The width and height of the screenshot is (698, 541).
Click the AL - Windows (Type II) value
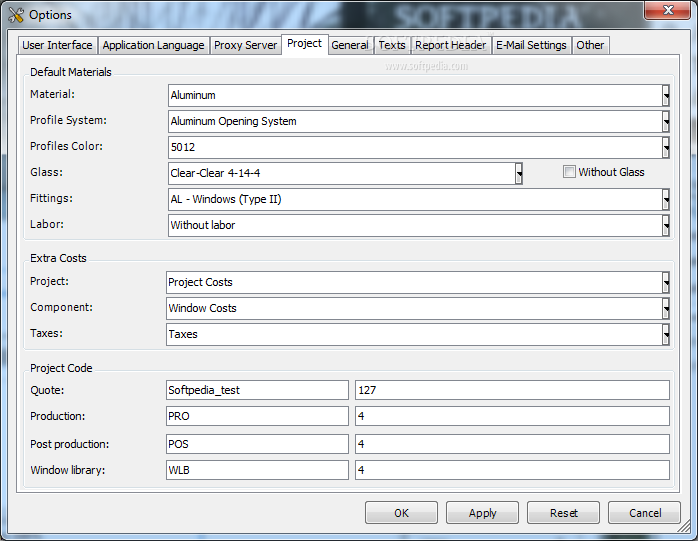pos(226,199)
